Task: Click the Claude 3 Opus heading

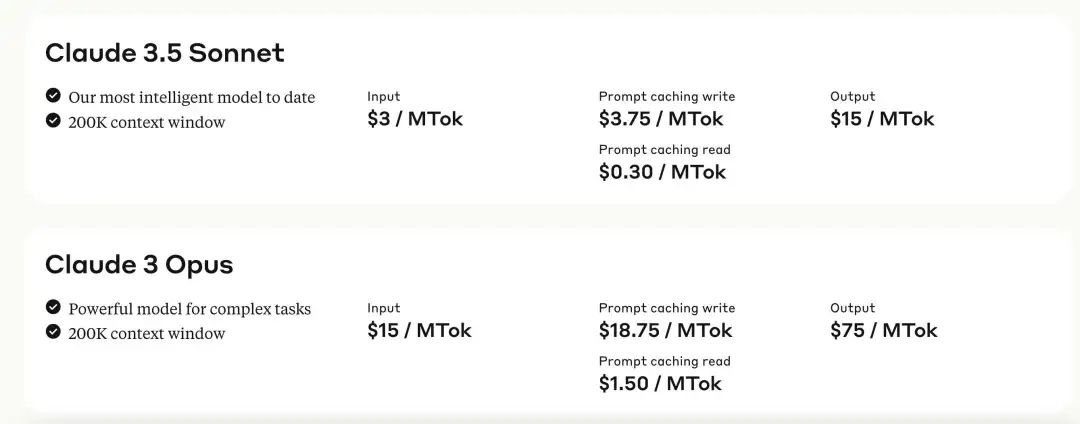Action: [x=139, y=264]
